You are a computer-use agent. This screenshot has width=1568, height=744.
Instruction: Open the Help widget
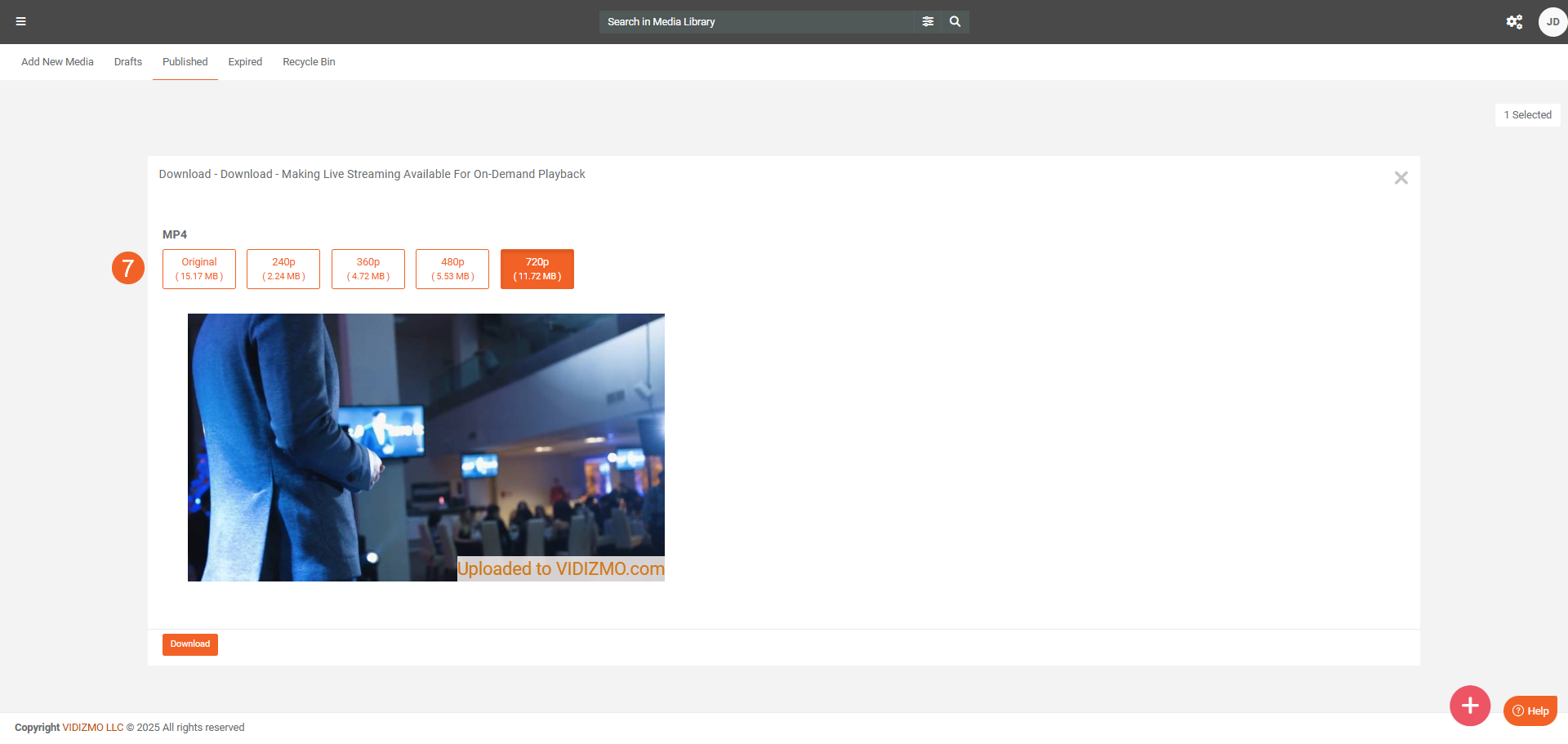[1530, 711]
